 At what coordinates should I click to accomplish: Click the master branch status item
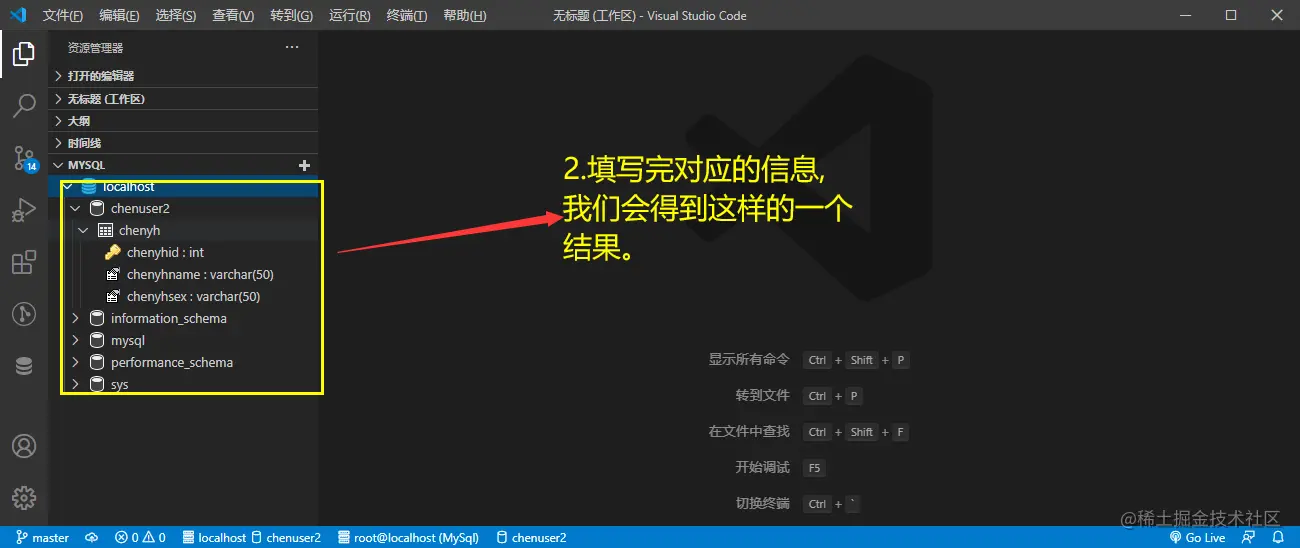pos(42,538)
